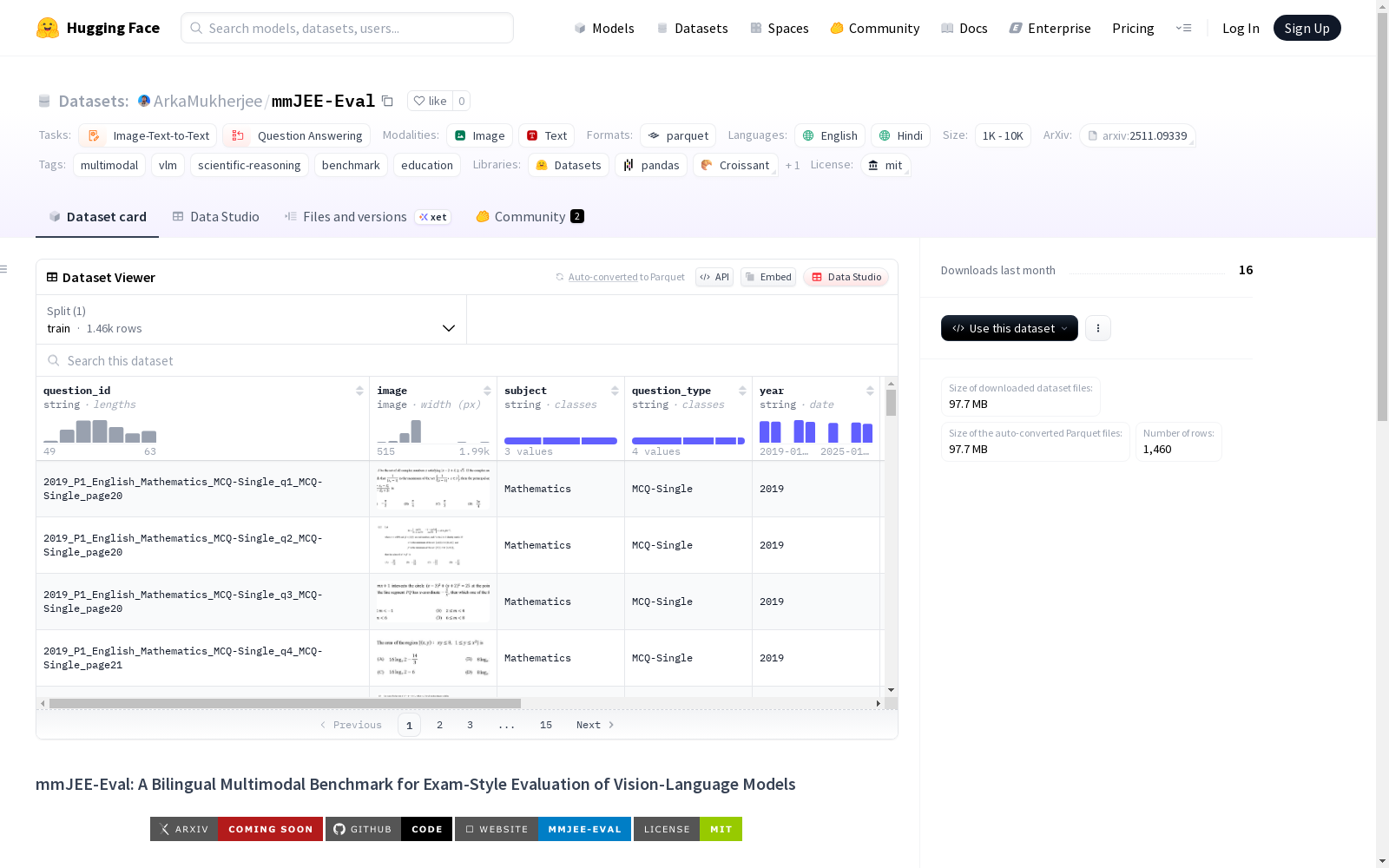The height and width of the screenshot is (868, 1389).
Task: Click the ARXIV COMING SOON badge
Action: pyautogui.click(x=236, y=829)
